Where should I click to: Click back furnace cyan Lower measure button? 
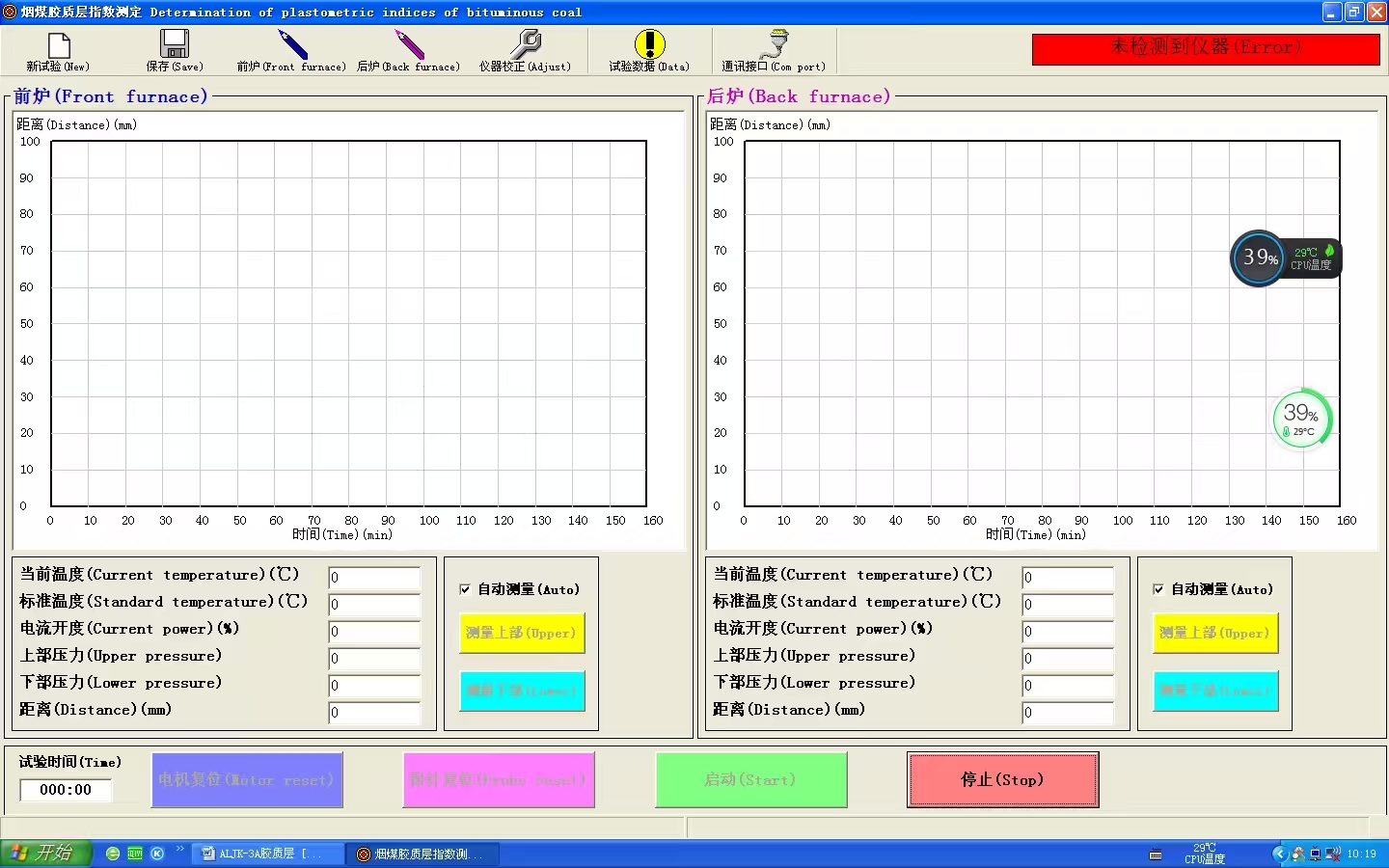[x=1215, y=691]
